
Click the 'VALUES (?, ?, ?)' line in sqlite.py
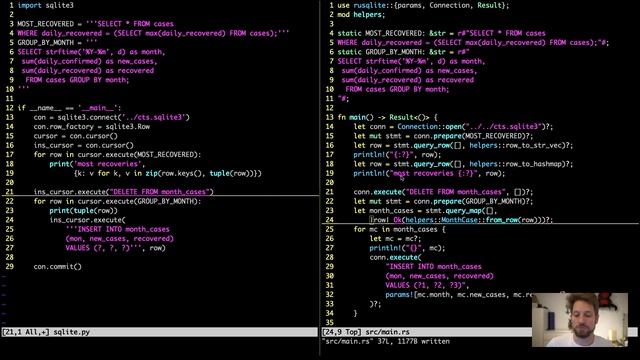[116, 248]
